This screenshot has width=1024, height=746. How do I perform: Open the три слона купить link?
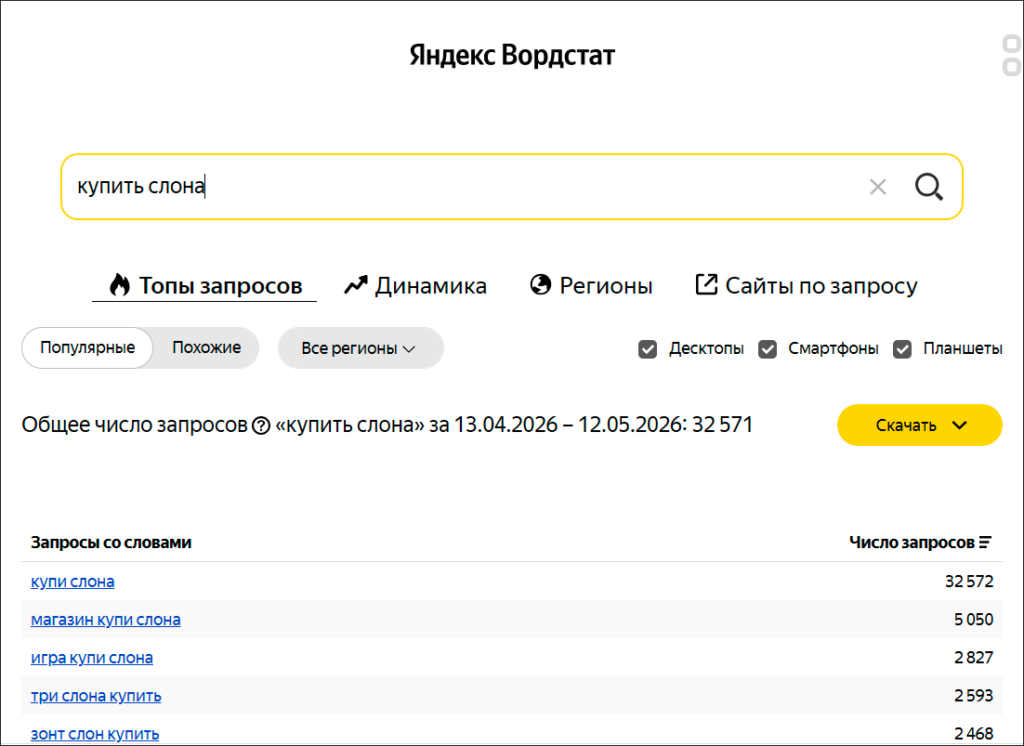(x=96, y=696)
